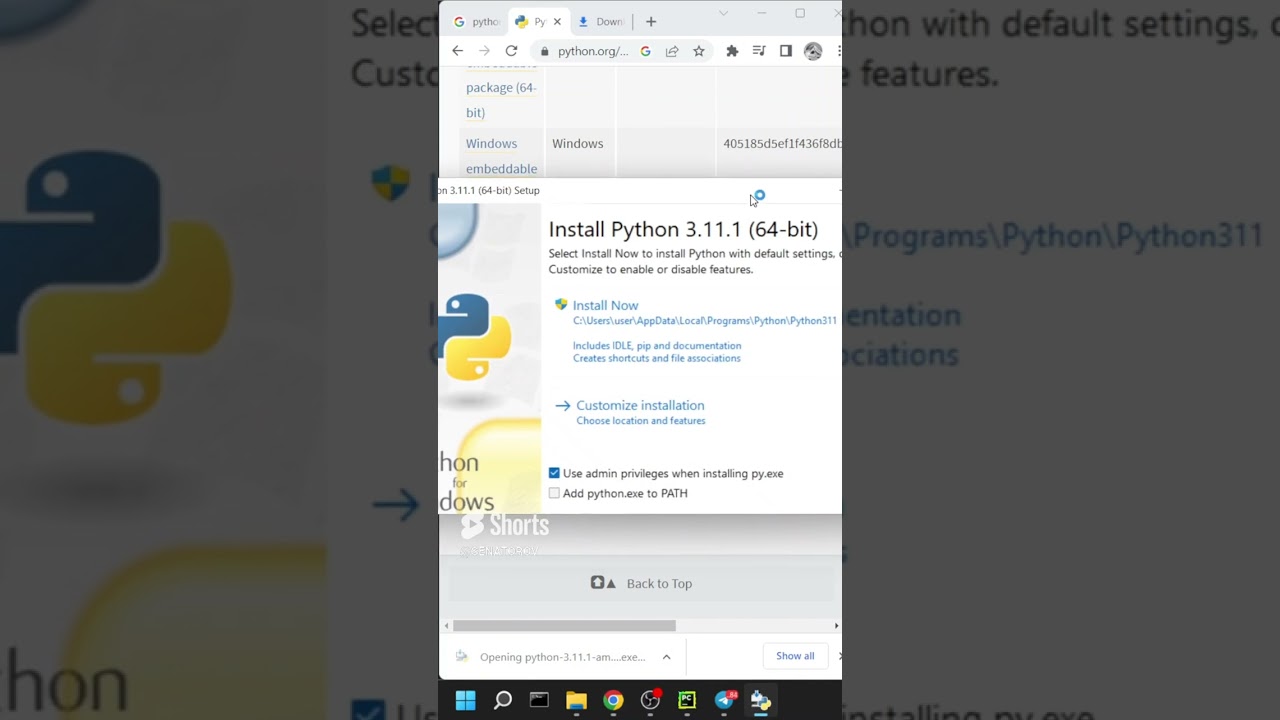Open PyCharm from the taskbar

click(687, 701)
